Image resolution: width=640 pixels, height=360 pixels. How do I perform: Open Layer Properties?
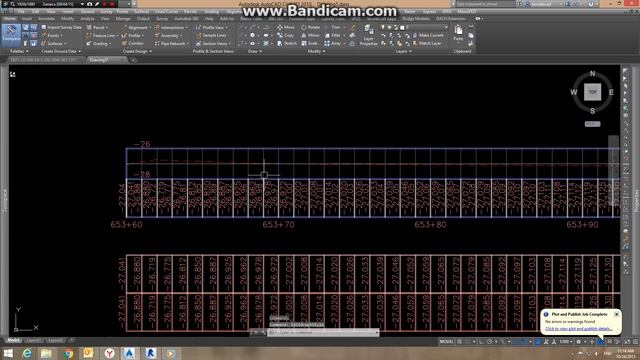click(368, 35)
